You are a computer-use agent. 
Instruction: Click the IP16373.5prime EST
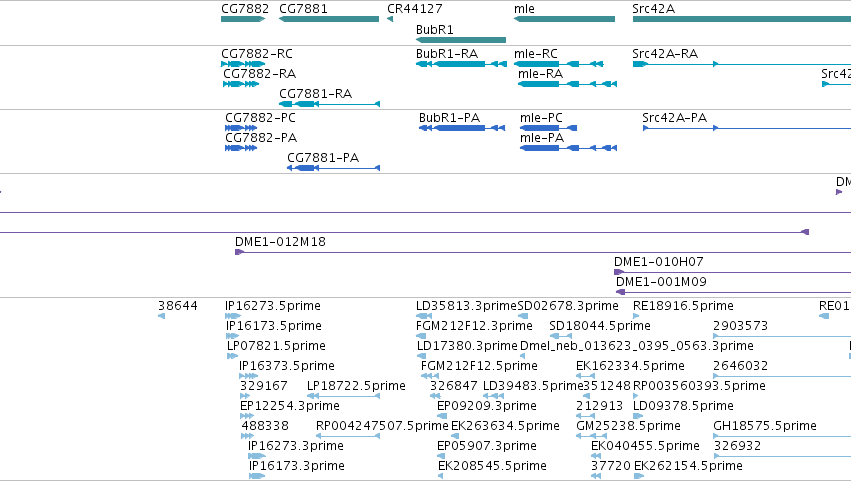pos(249,376)
